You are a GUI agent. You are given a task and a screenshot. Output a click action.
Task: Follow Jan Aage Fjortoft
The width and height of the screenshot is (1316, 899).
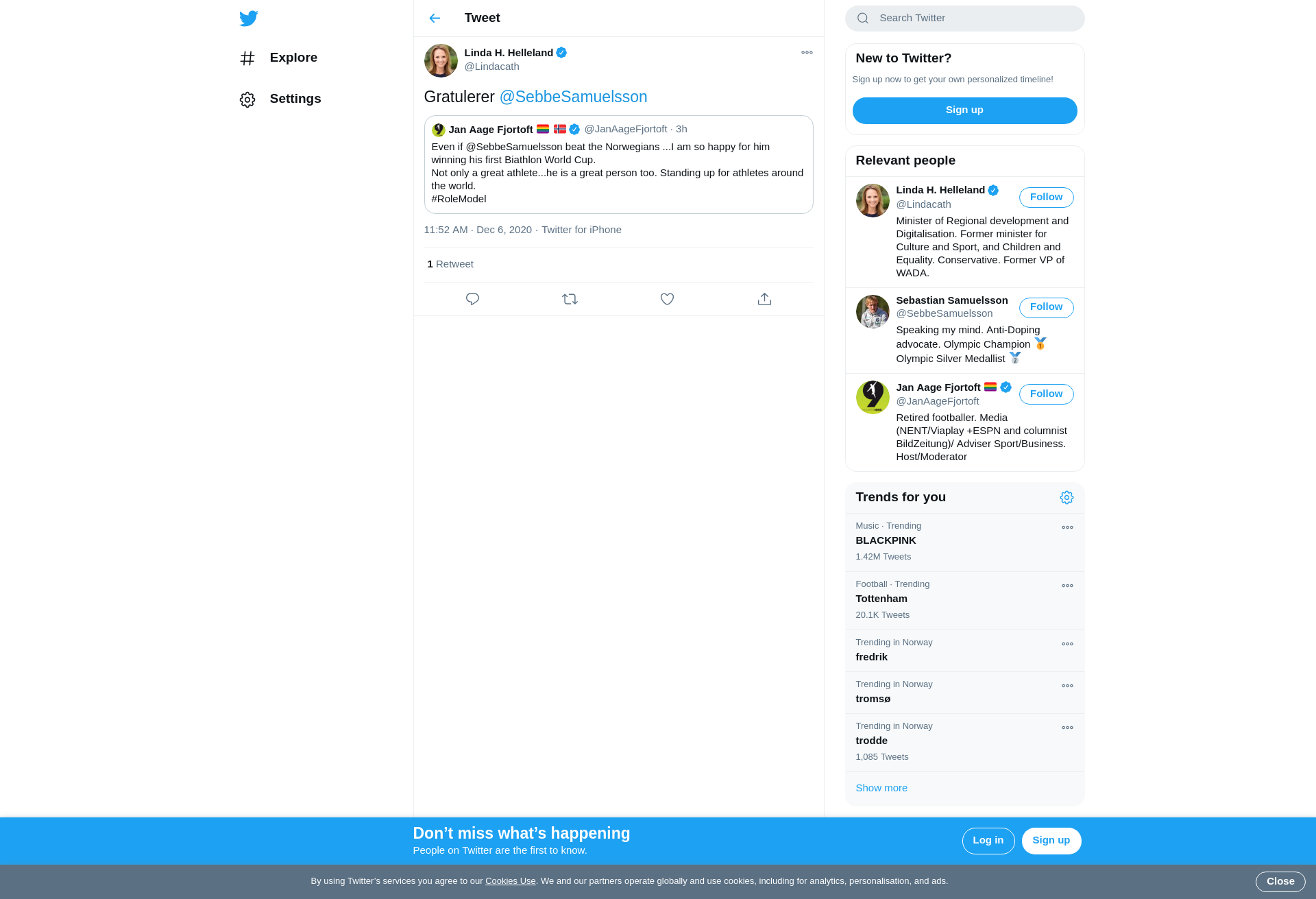(x=1046, y=394)
